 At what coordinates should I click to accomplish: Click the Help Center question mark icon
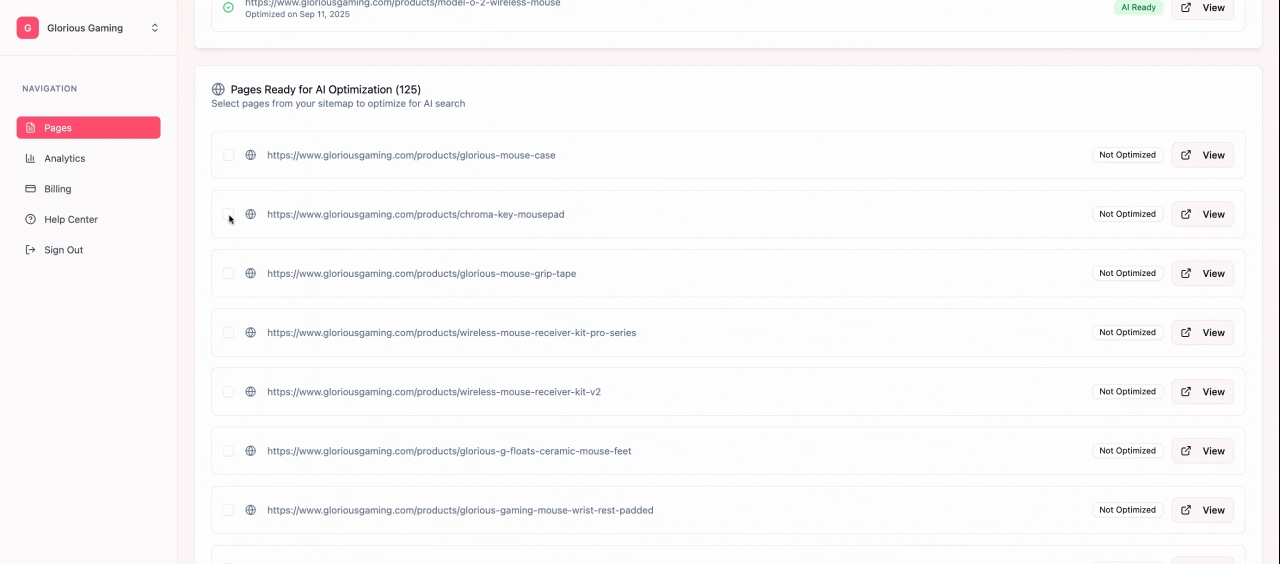pyautogui.click(x=30, y=219)
